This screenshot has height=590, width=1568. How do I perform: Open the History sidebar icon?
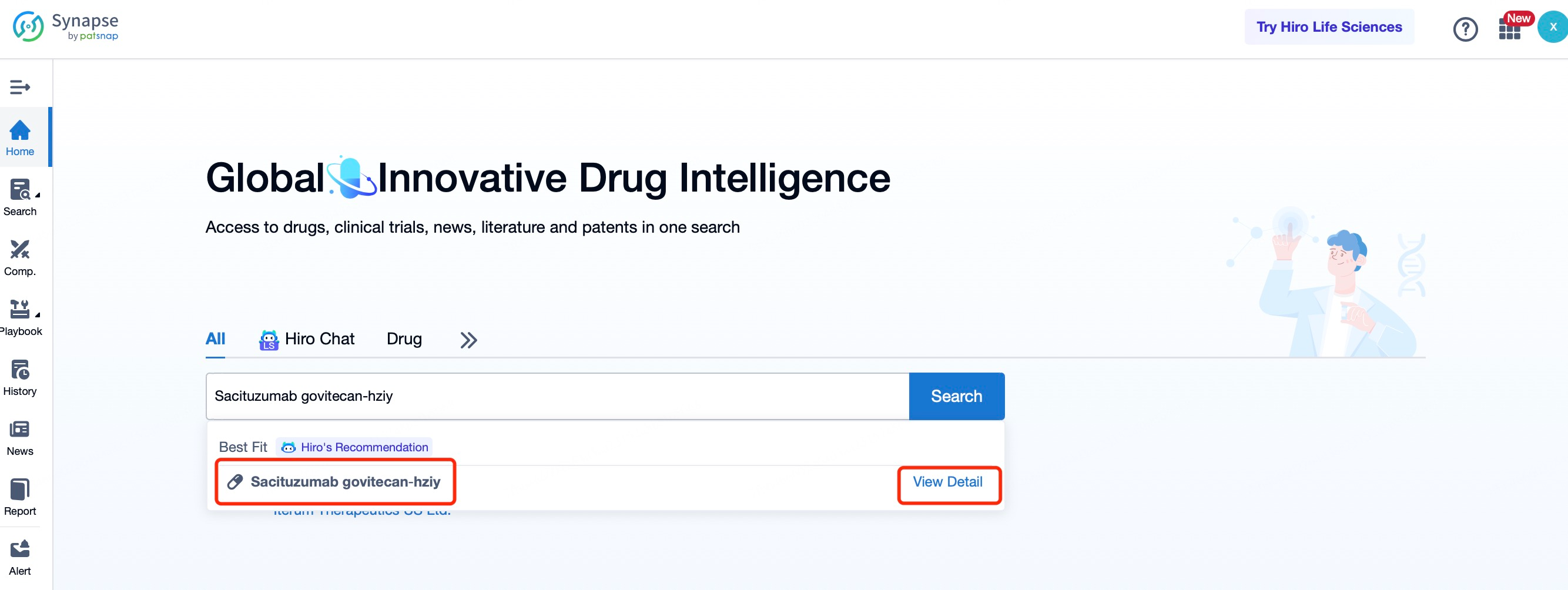coord(20,376)
